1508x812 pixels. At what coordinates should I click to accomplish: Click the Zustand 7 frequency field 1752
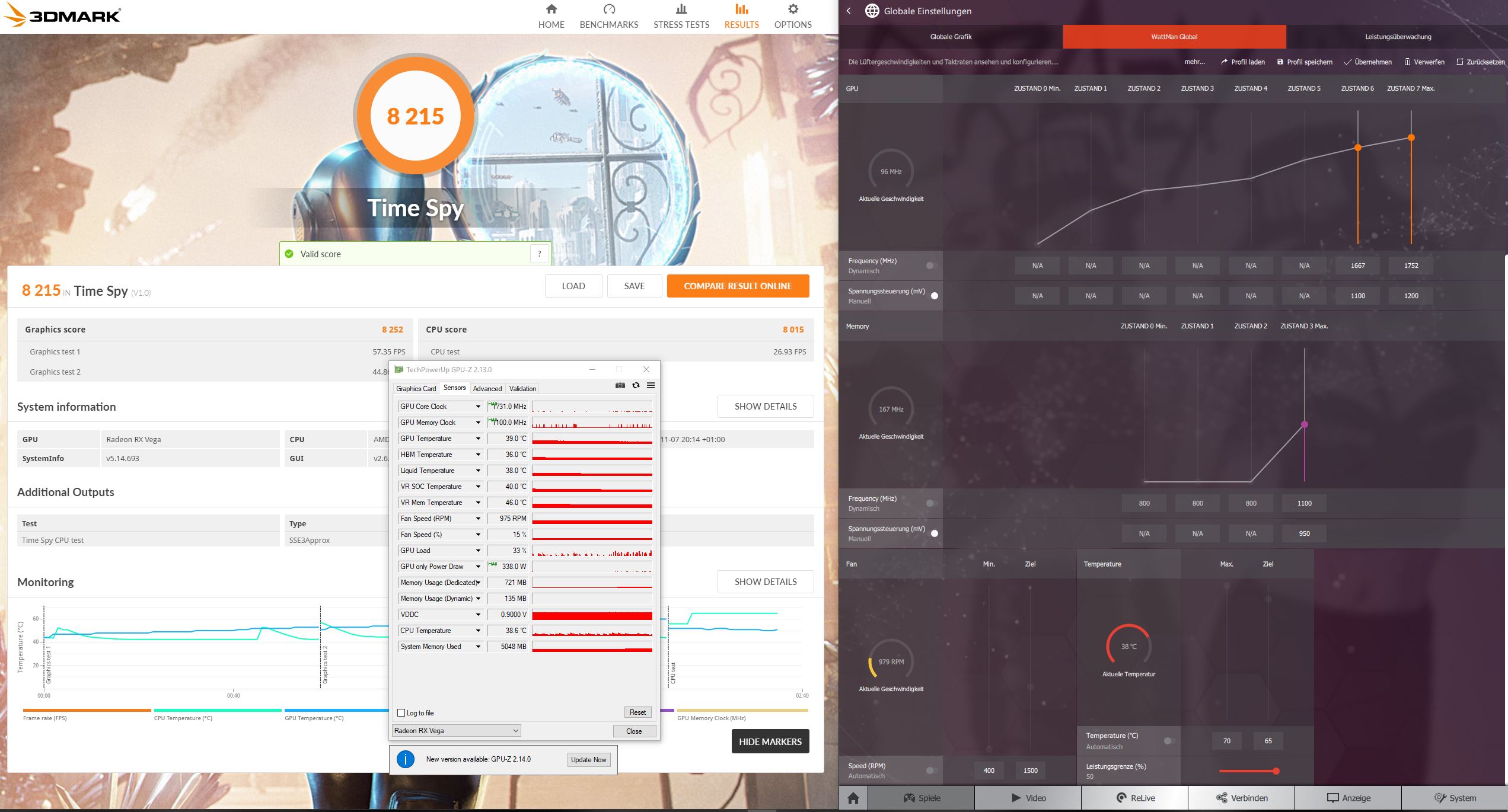tap(1411, 266)
